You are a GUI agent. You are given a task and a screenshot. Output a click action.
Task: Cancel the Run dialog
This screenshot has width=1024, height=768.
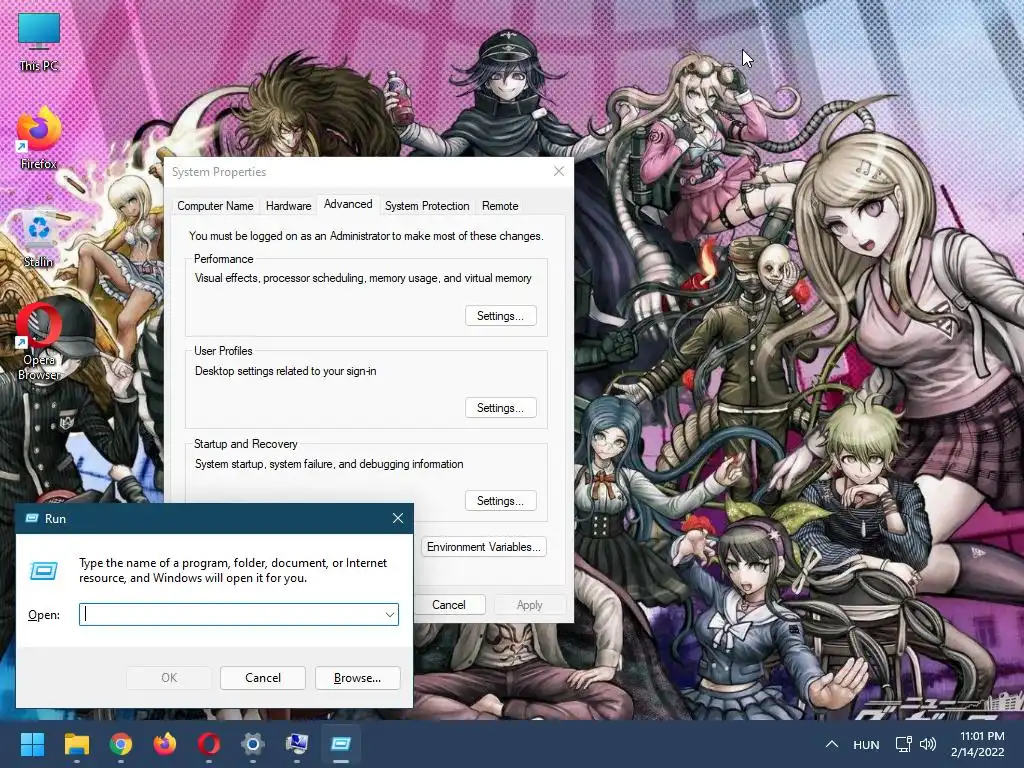pos(263,678)
